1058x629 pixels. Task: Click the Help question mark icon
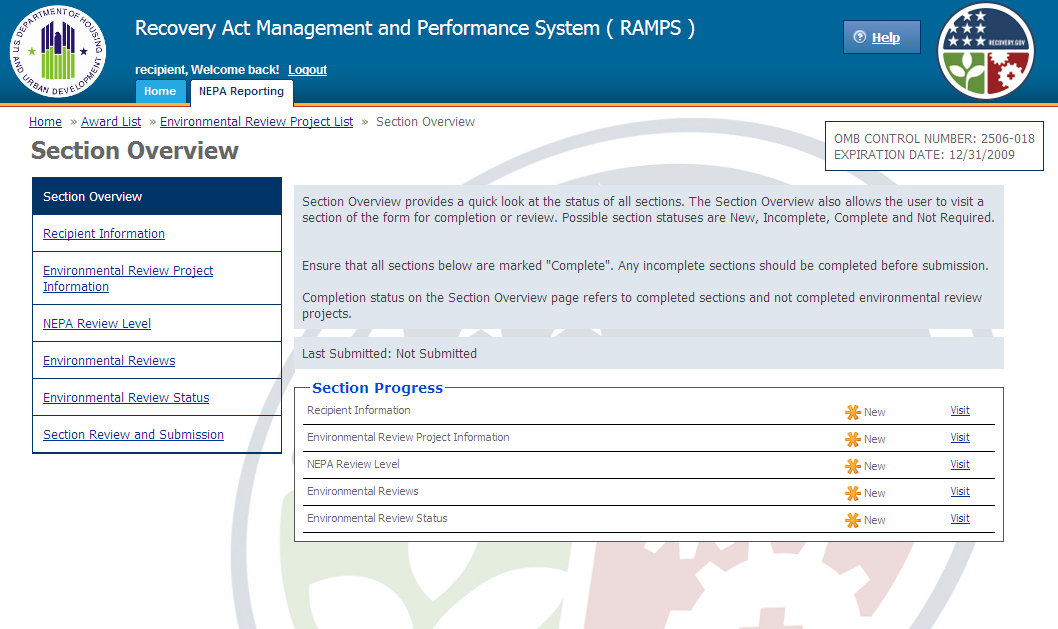click(x=859, y=38)
